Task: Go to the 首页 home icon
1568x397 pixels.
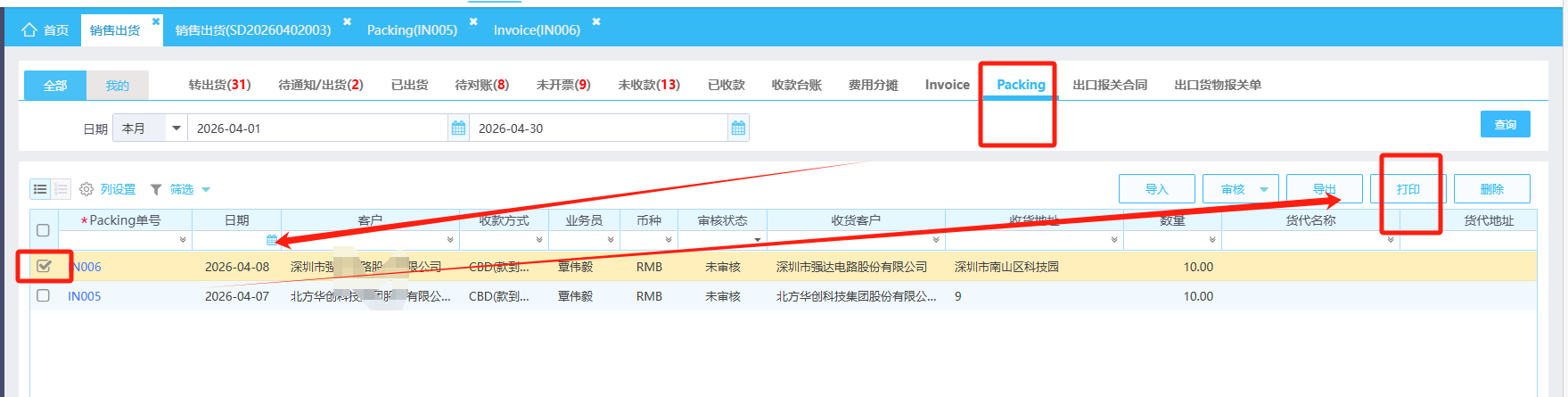Action: (29, 30)
